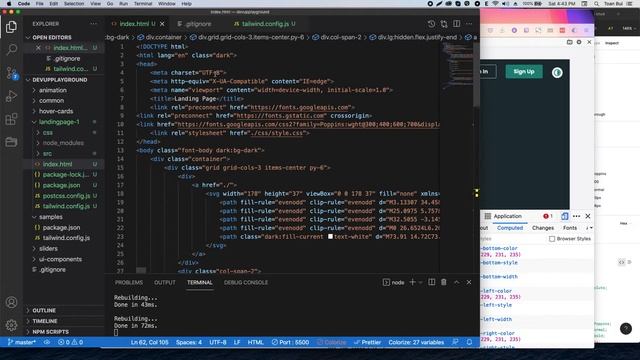Open Run and Debug view
The image size is (640, 360).
coord(11,96)
